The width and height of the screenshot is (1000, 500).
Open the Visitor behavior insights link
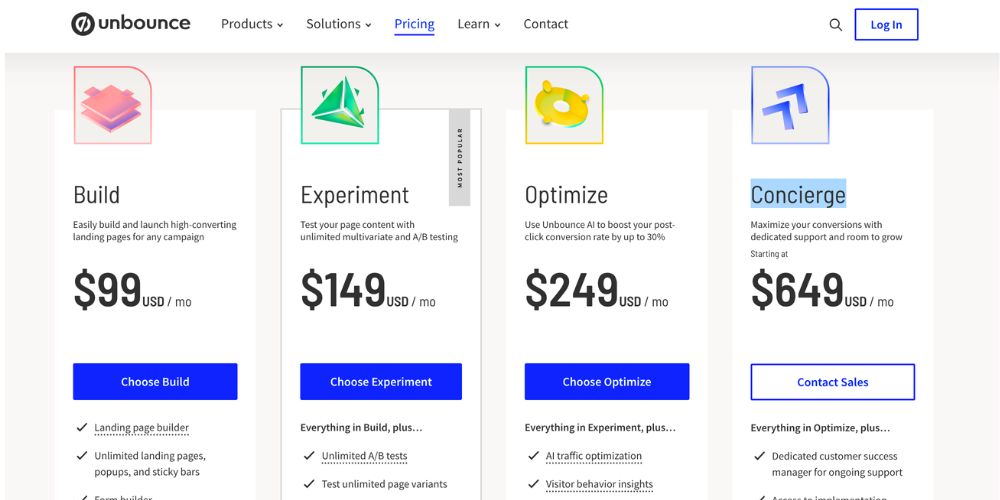pos(599,485)
